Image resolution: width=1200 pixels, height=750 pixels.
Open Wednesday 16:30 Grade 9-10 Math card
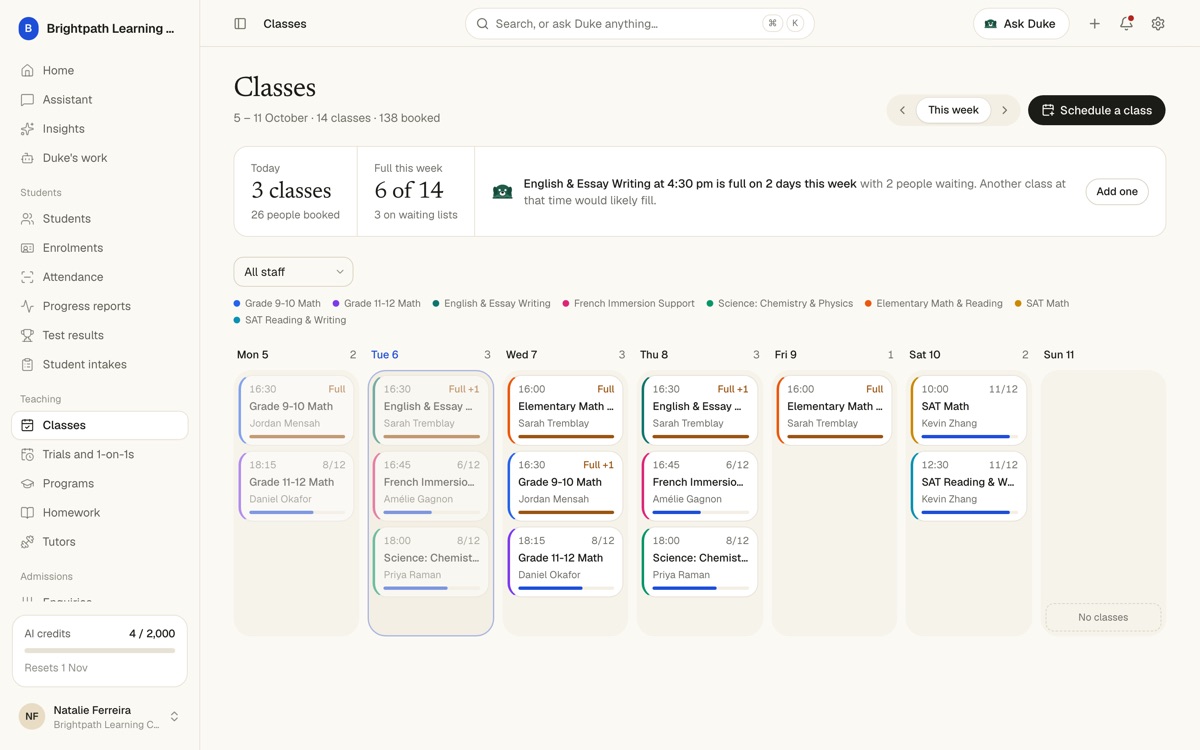565,486
